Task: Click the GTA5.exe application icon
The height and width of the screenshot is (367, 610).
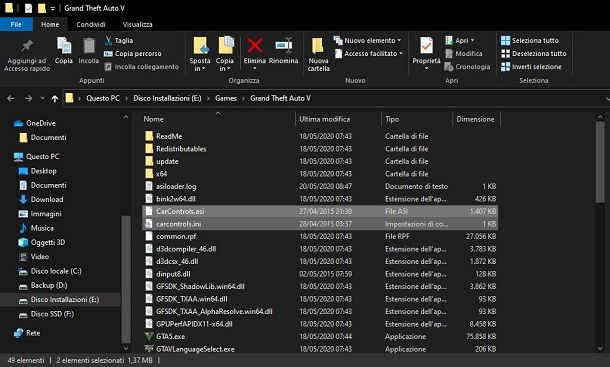Action: click(149, 337)
